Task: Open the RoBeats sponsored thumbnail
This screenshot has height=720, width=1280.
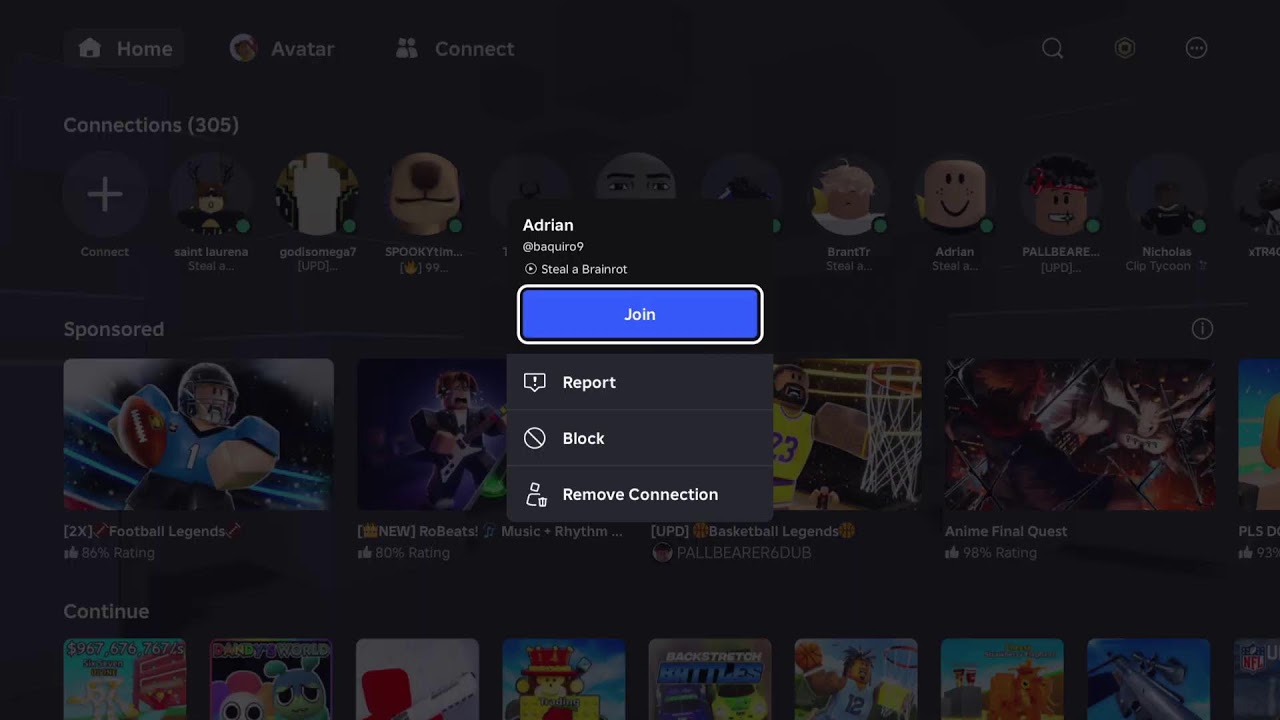Action: pyautogui.click(x=432, y=434)
